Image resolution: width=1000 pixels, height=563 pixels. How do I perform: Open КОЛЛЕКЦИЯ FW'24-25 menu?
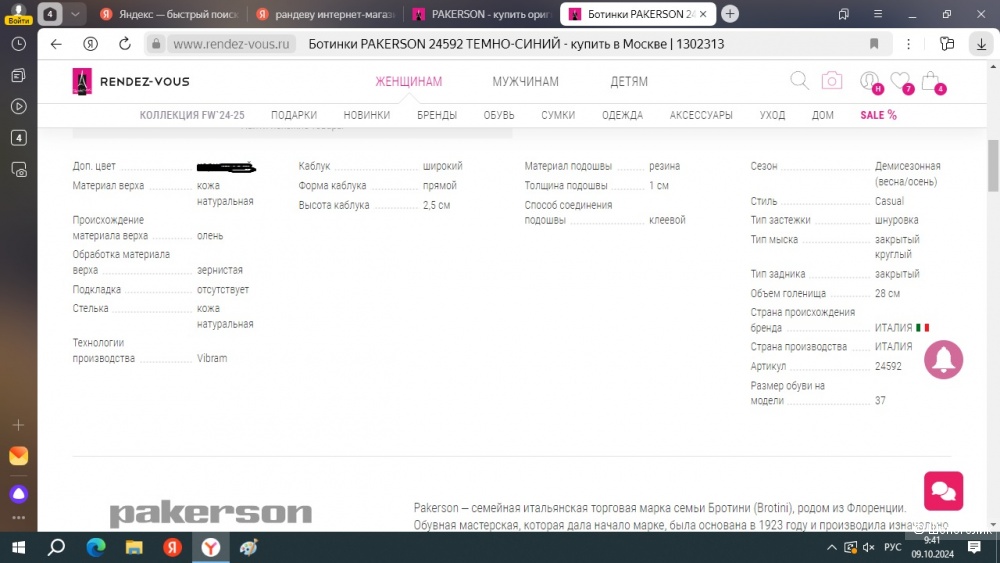click(192, 115)
